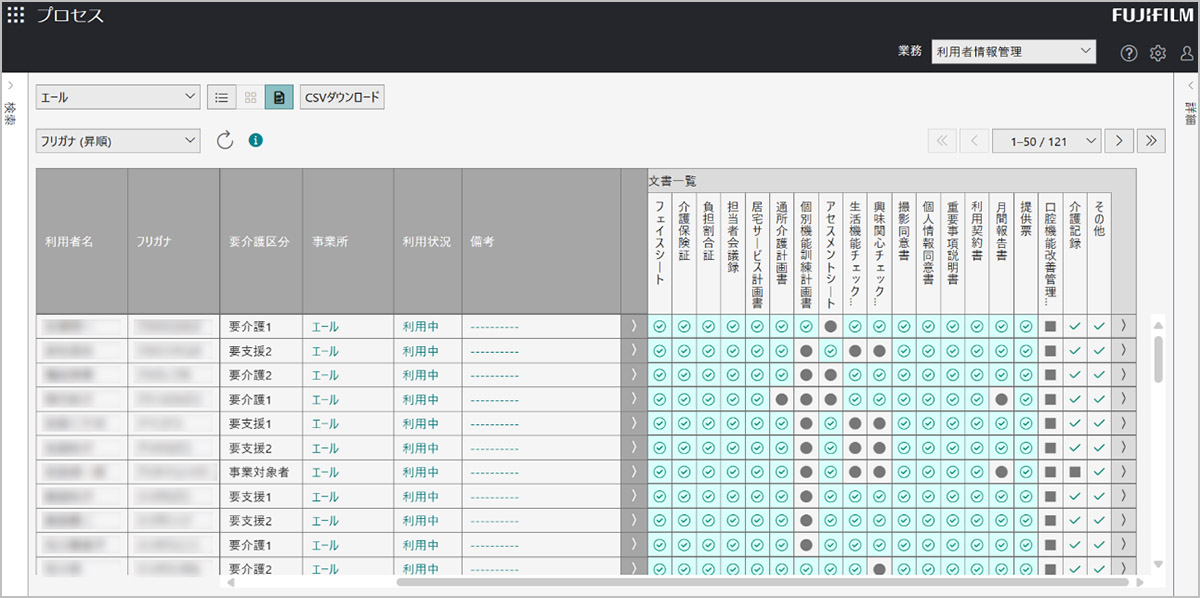Switch to thumbnail grid view icon
1200x598 pixels.
pyautogui.click(x=250, y=97)
